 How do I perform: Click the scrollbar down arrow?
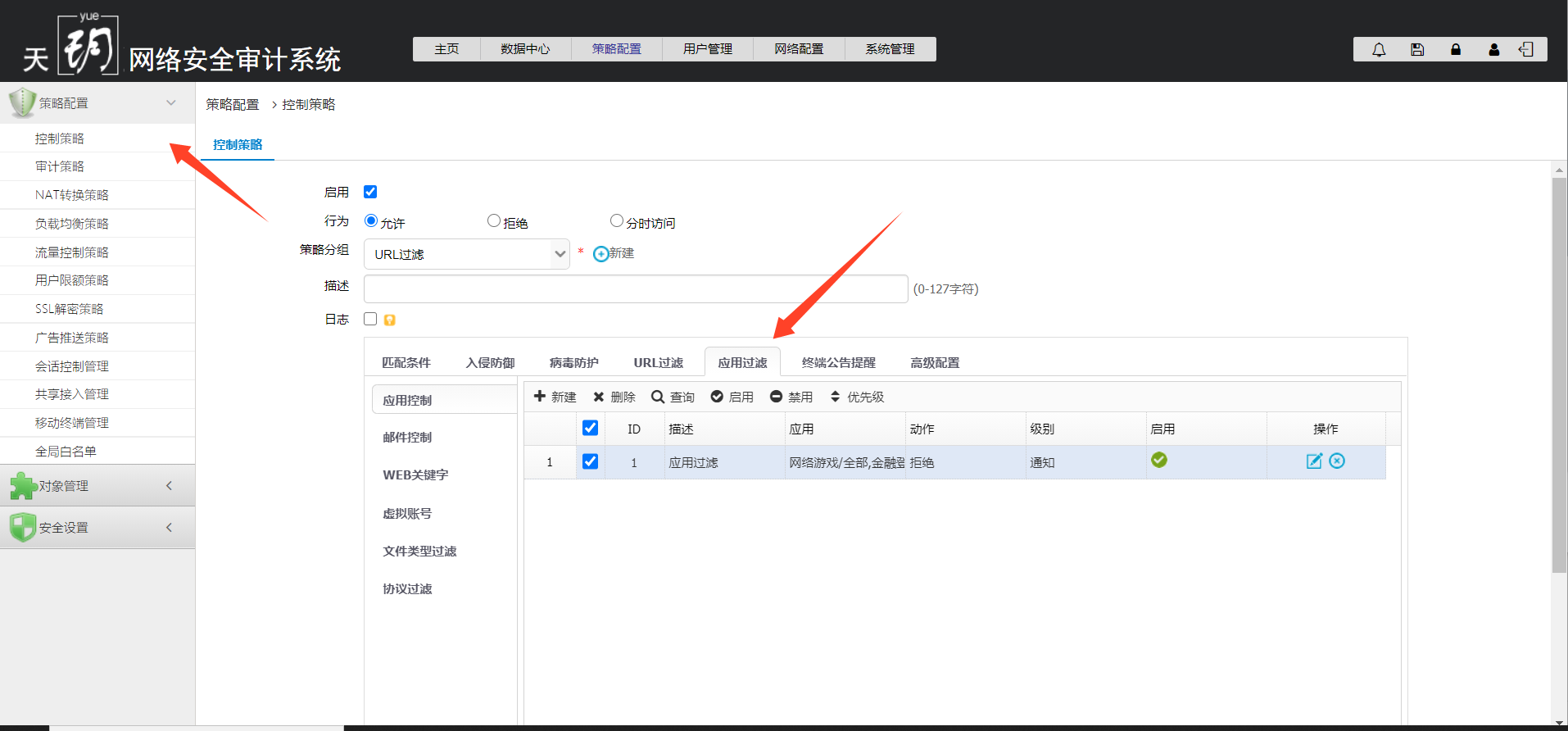pyautogui.click(x=1559, y=721)
